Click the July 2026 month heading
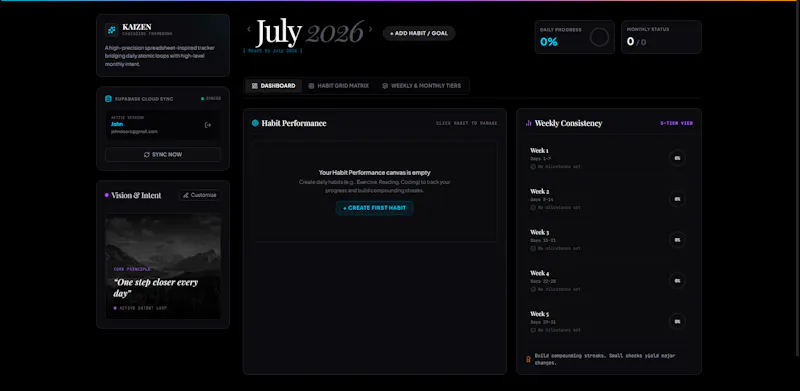800x391 pixels. coord(309,32)
